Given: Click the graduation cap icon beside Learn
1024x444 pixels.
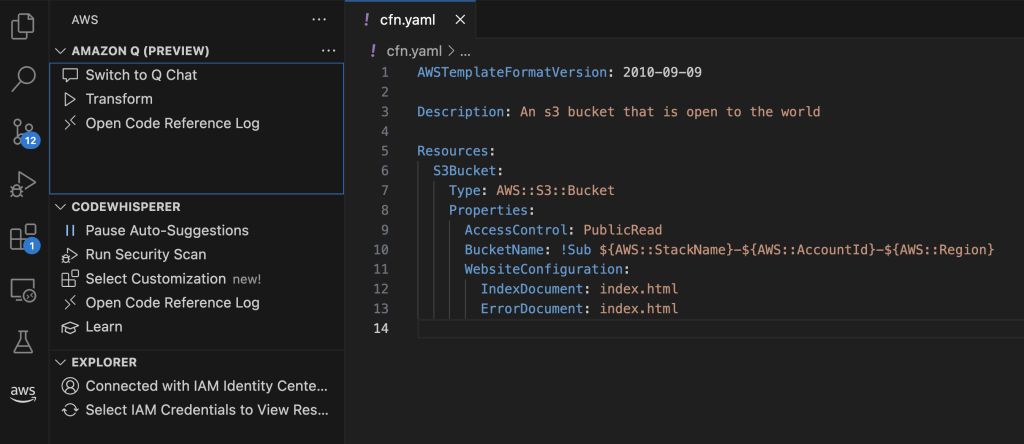Looking at the screenshot, I should [x=70, y=327].
